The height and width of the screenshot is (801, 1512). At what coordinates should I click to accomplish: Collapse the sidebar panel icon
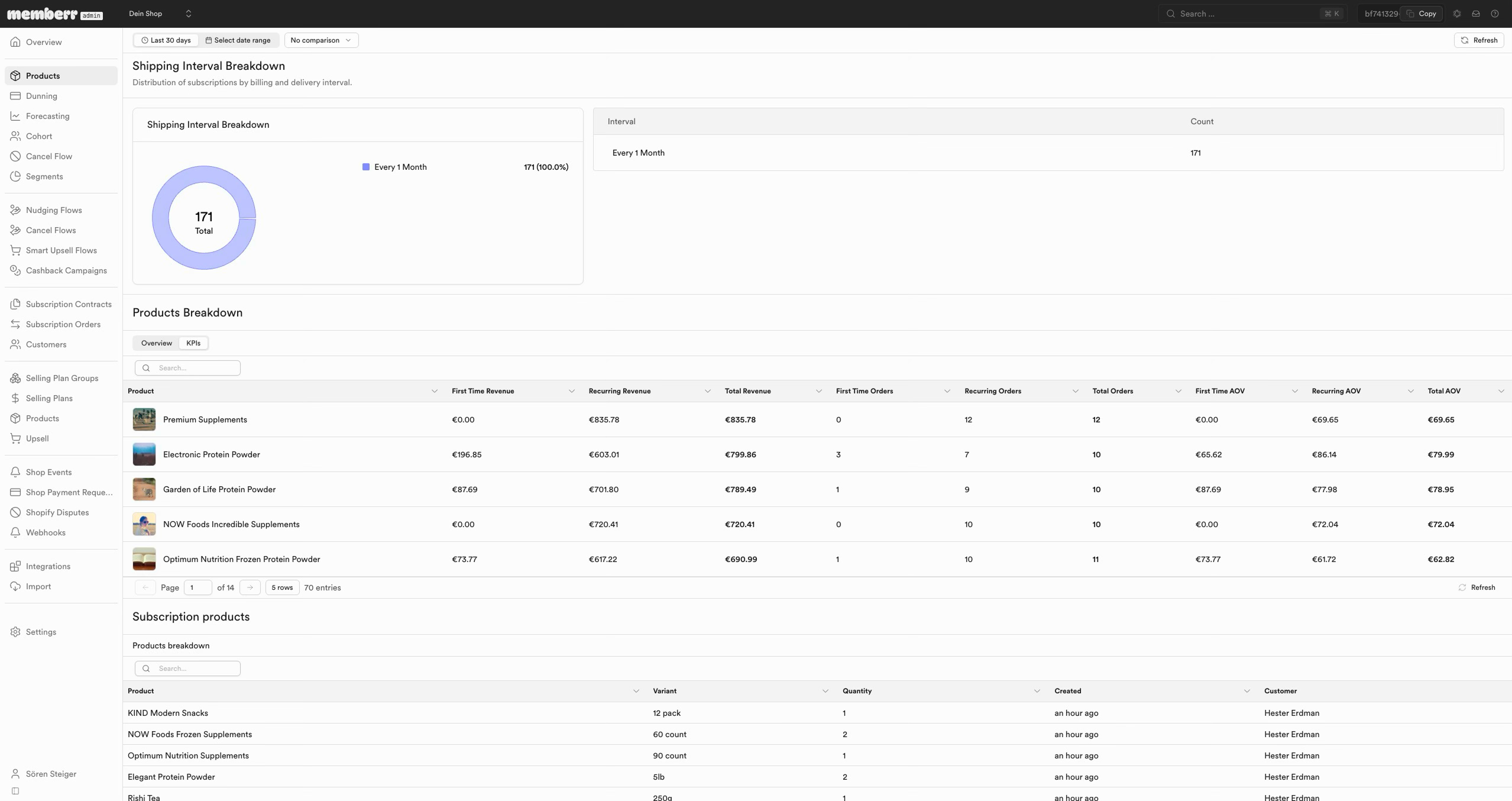(x=15, y=791)
